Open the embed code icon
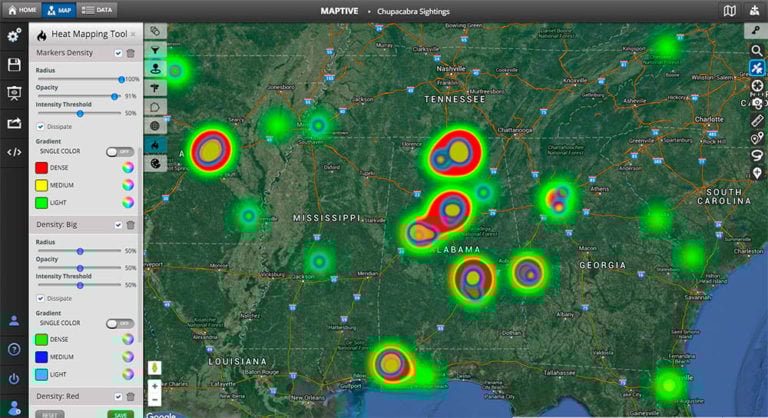 (14, 152)
